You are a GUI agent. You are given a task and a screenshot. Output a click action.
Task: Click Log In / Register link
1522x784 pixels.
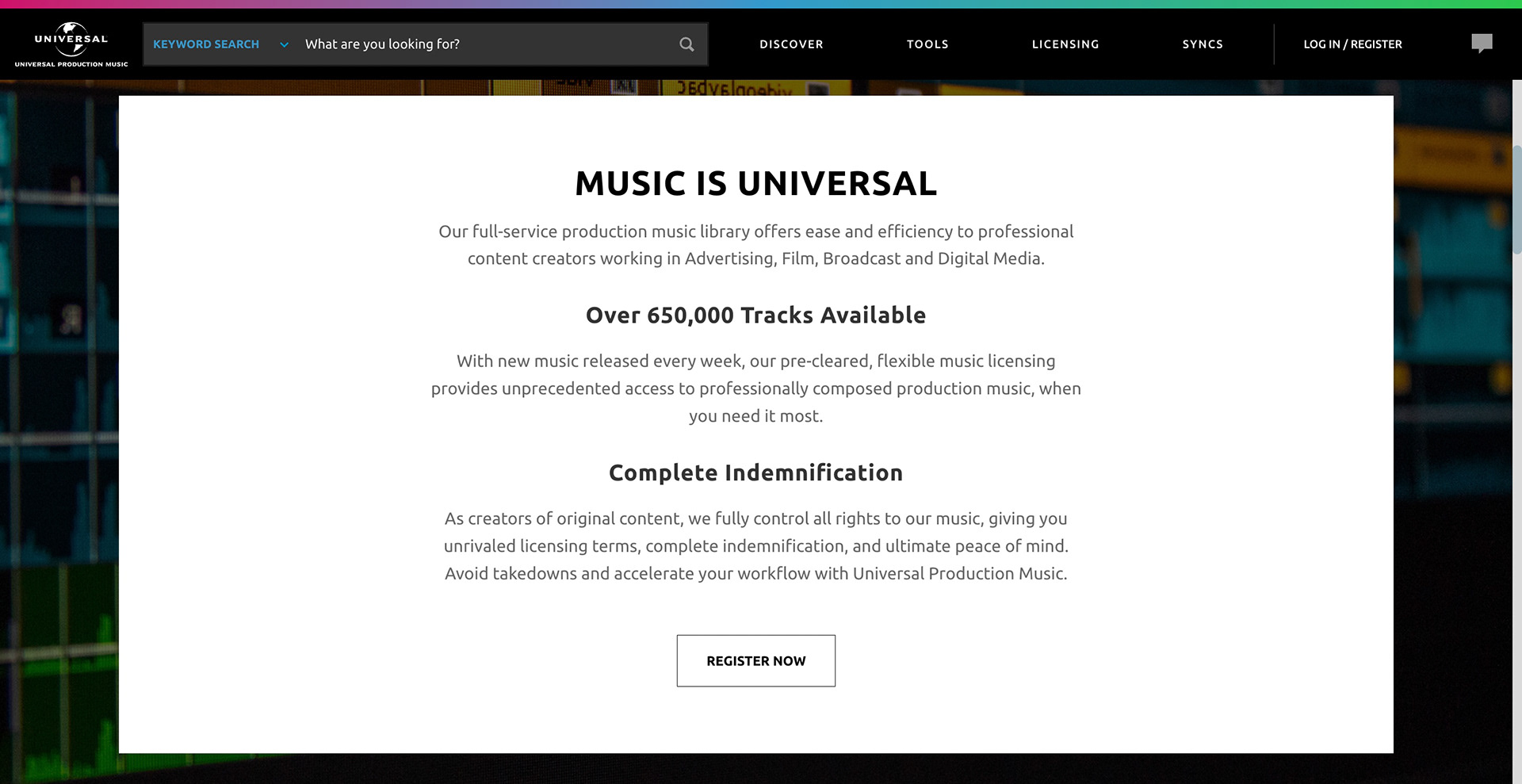1352,44
